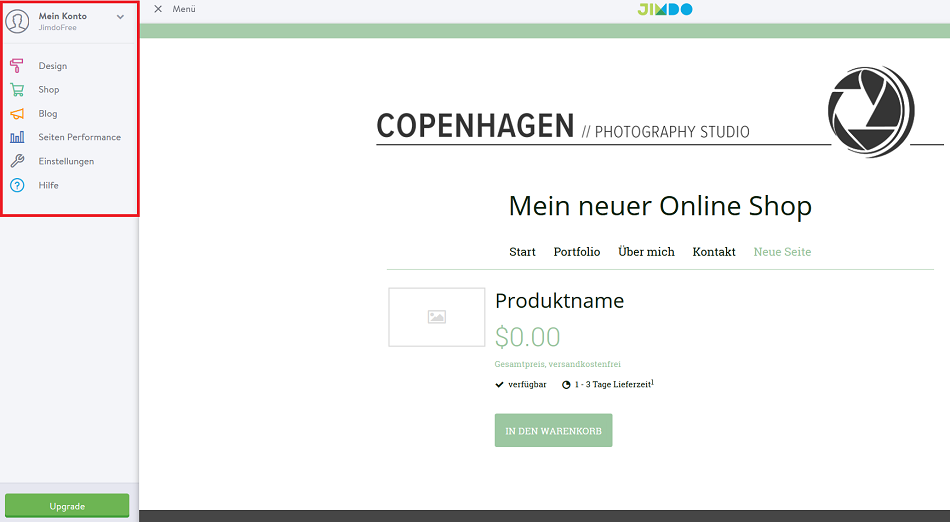The width and height of the screenshot is (950, 522).
Task: Click the 1 - 3 Tage Lieferzeit text
Action: [x=614, y=384]
